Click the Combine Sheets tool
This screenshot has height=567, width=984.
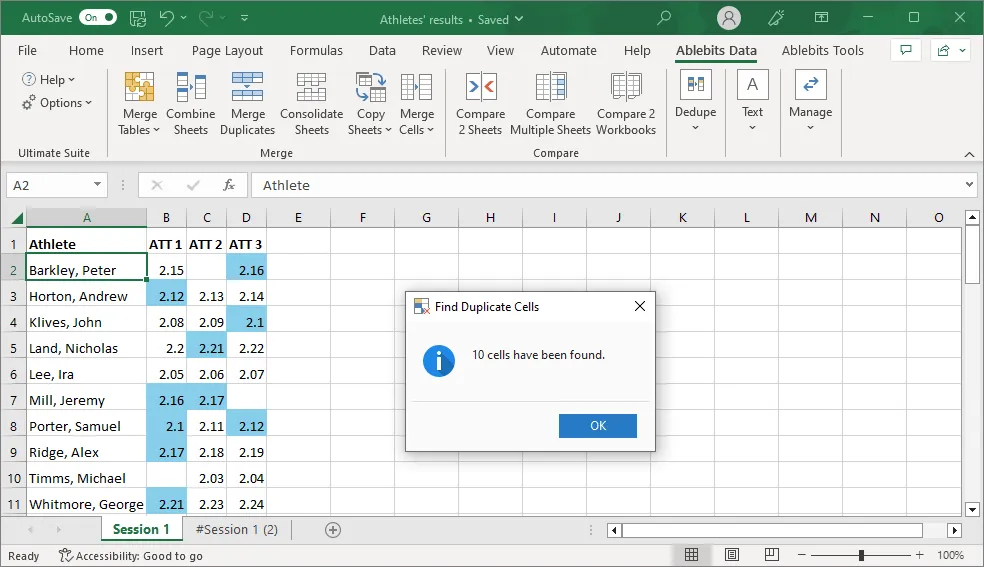191,103
